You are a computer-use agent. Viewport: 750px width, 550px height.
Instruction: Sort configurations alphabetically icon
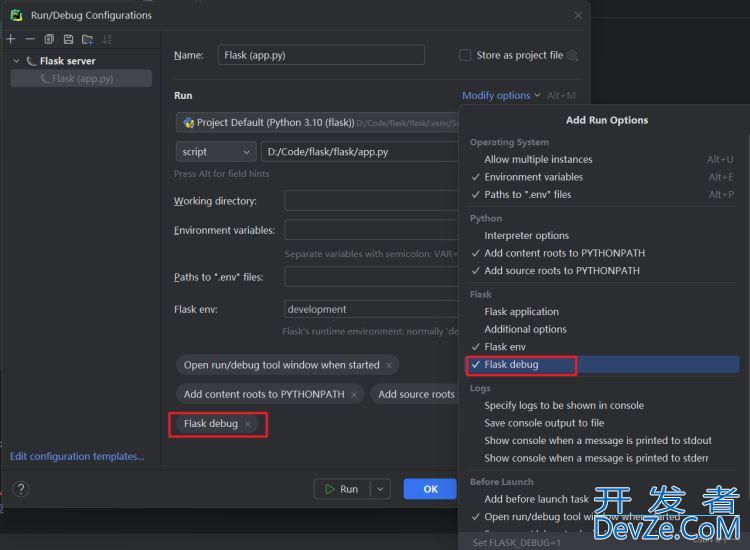click(x=107, y=39)
